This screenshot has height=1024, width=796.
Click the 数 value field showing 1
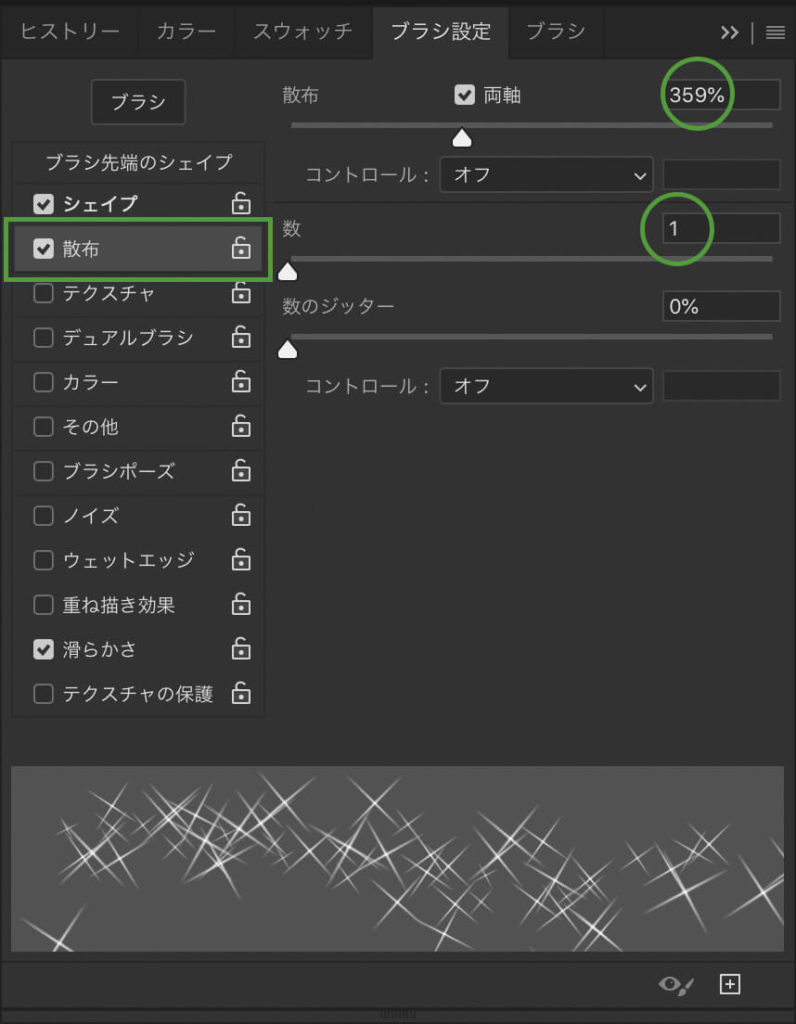pos(721,229)
